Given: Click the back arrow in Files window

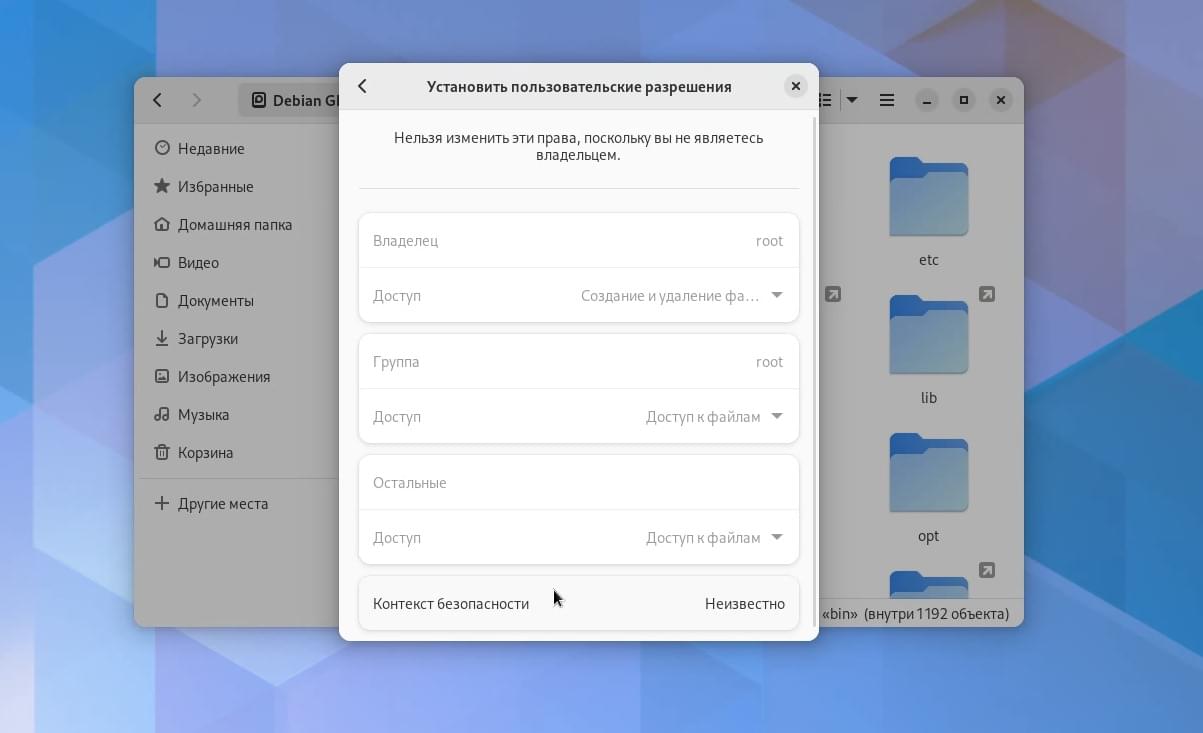Looking at the screenshot, I should pos(158,100).
